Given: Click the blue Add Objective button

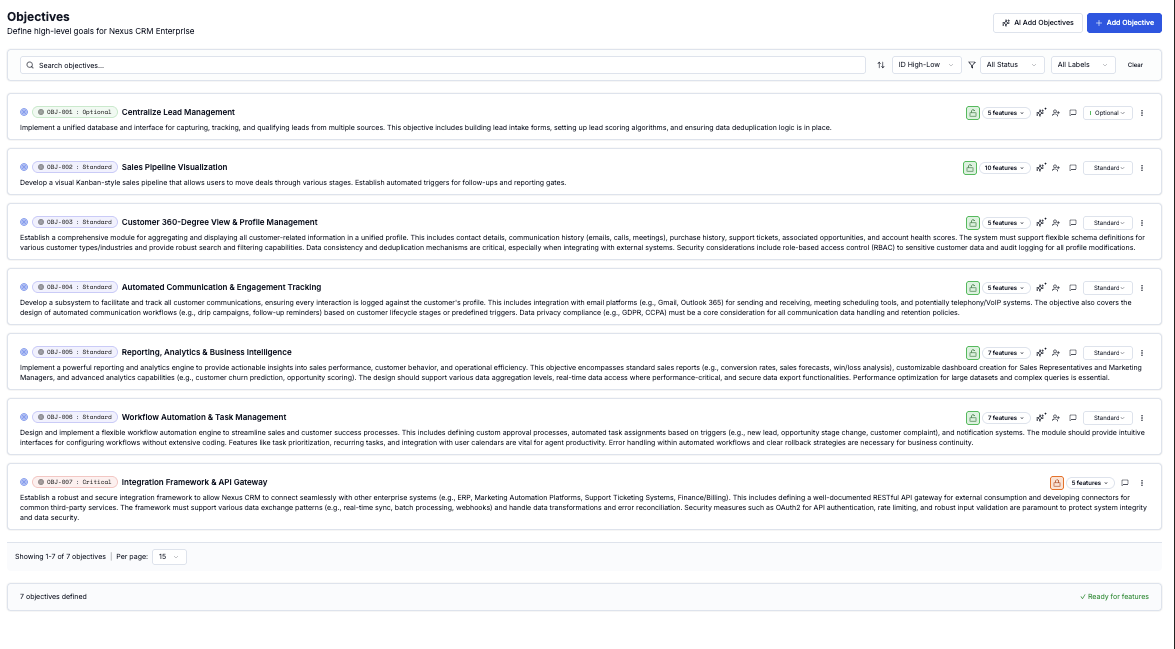Looking at the screenshot, I should coord(1124,22).
